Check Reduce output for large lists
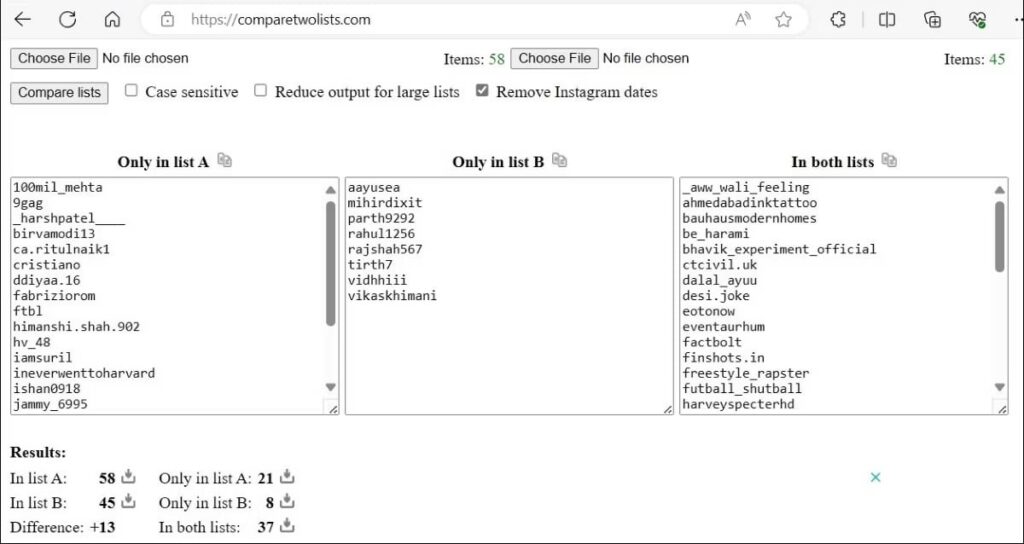This screenshot has height=544, width=1024. tap(260, 91)
